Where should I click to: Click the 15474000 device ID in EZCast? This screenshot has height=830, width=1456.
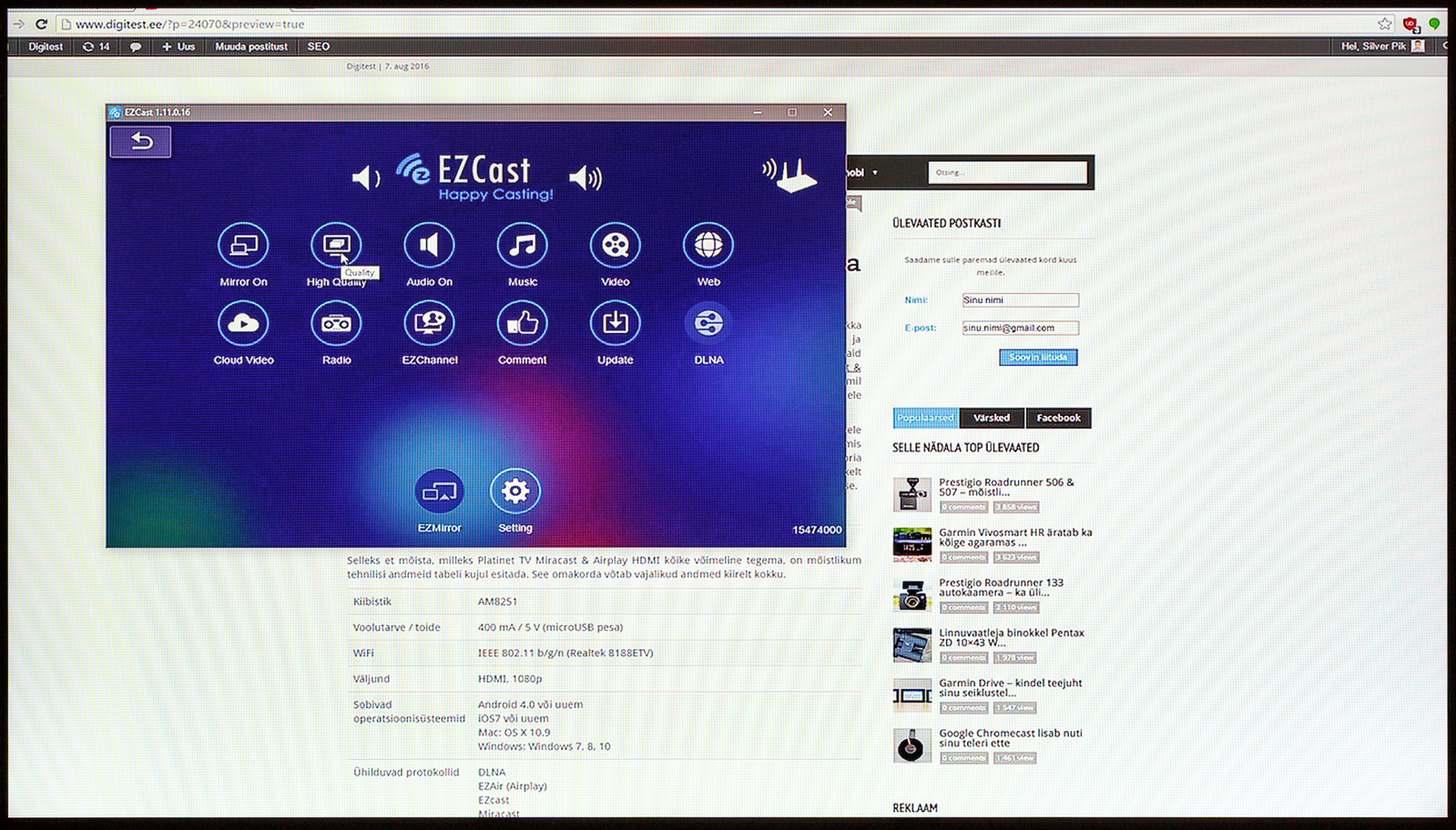[817, 530]
